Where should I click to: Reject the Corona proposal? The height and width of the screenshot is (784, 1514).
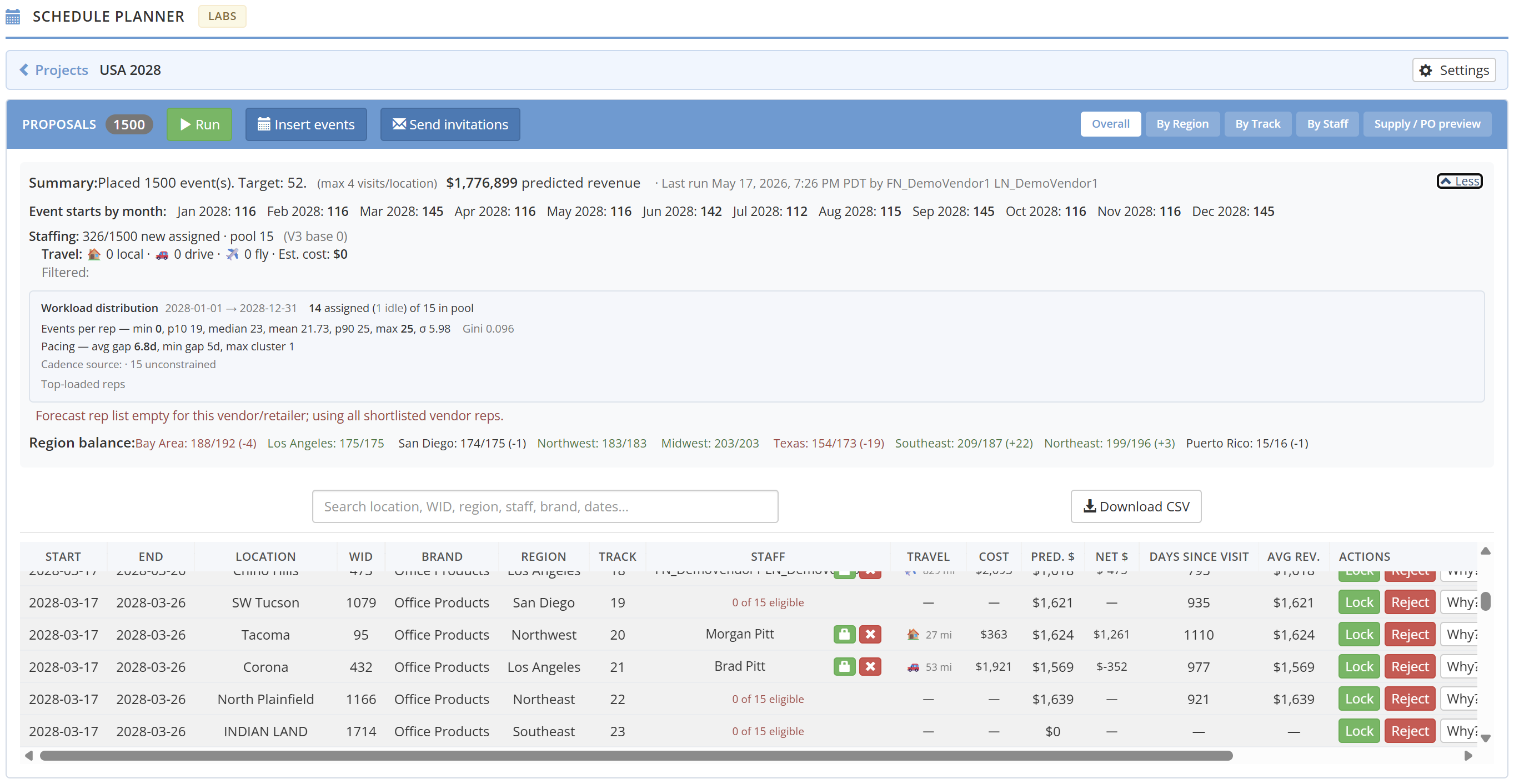point(1410,666)
